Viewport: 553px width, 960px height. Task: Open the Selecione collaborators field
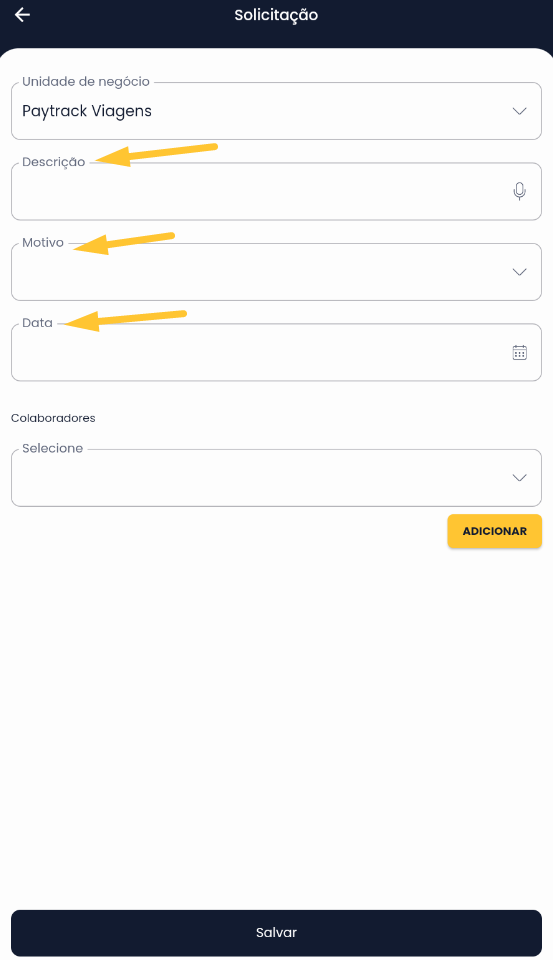tap(276, 478)
